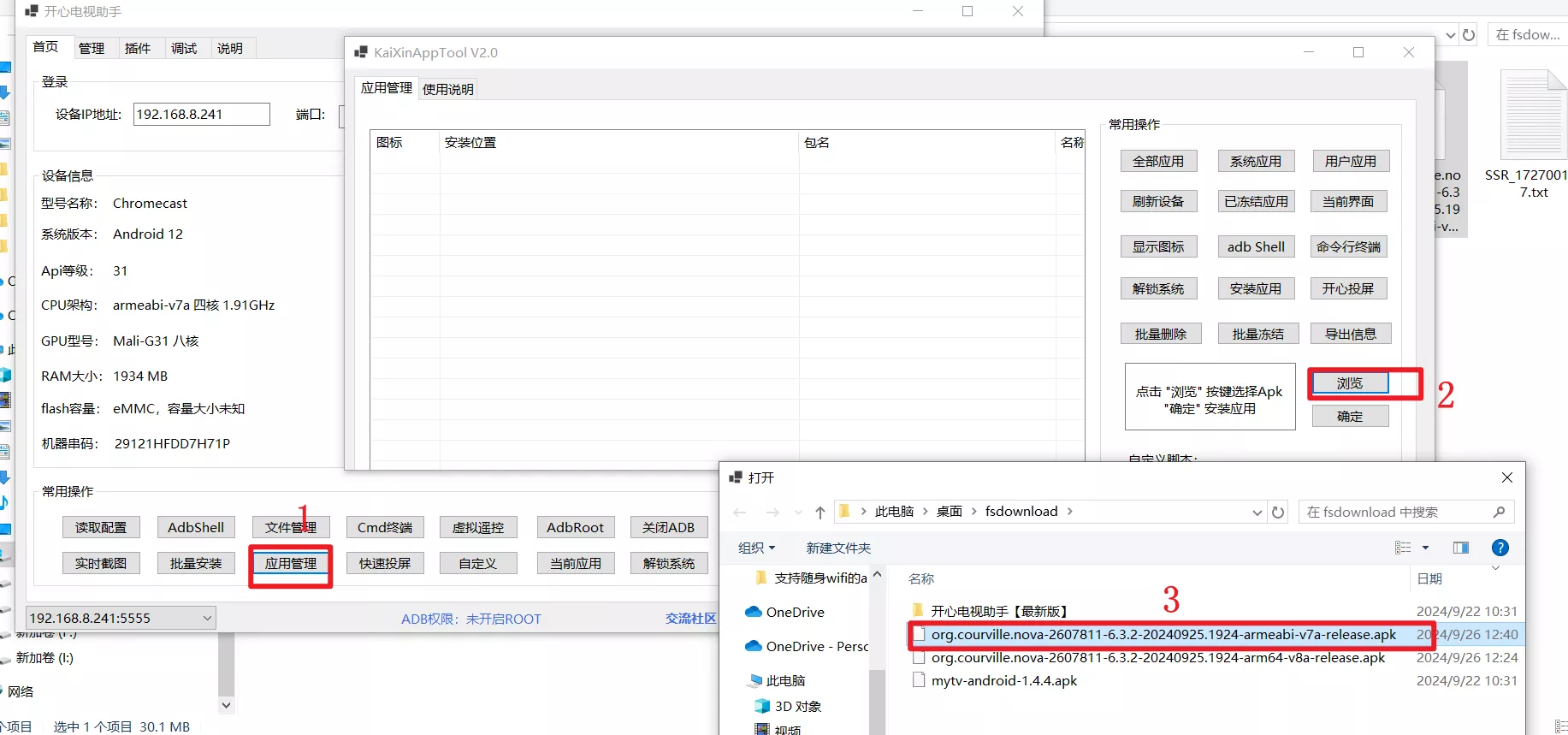This screenshot has width=1568, height=735.
Task: Open the view options dropdown arrow
Action: pos(1425,548)
